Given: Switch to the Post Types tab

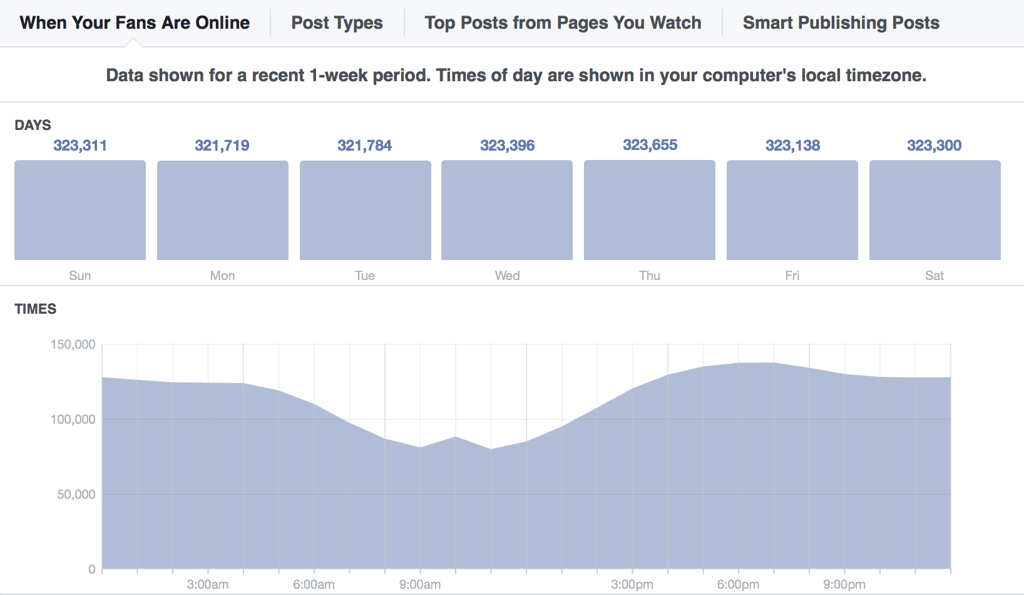Looking at the screenshot, I should [337, 23].
